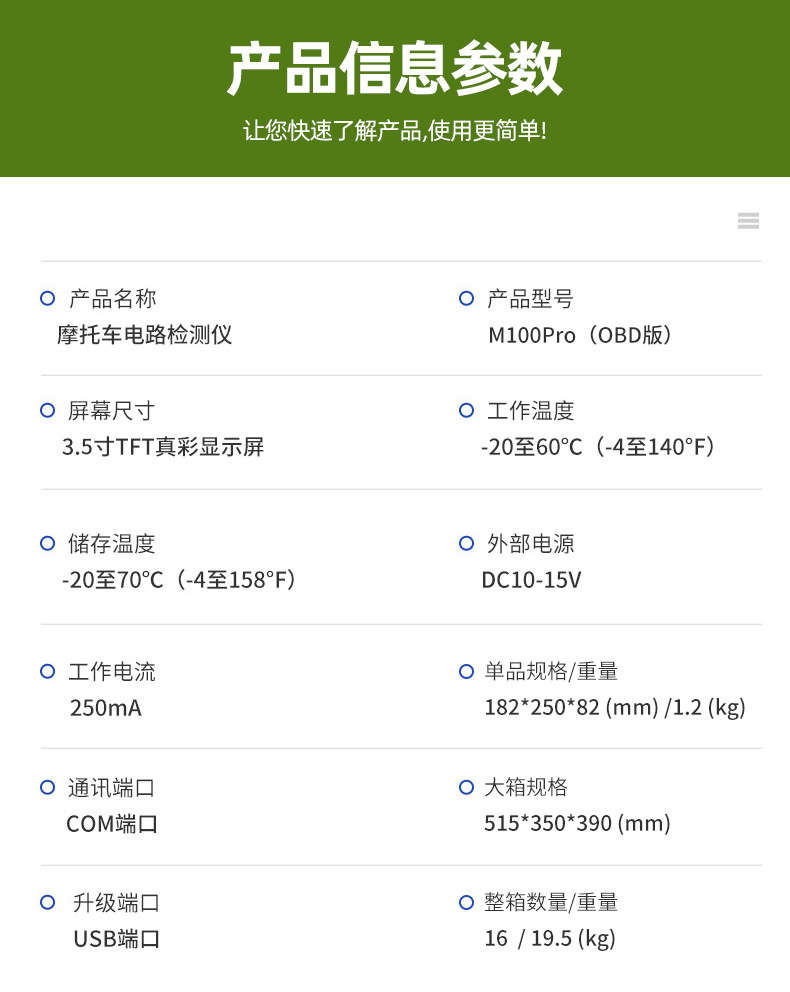Click the subtitle 让您快速了解产品,使用更简单!
Screen dimensions: 790x992
click(395, 131)
